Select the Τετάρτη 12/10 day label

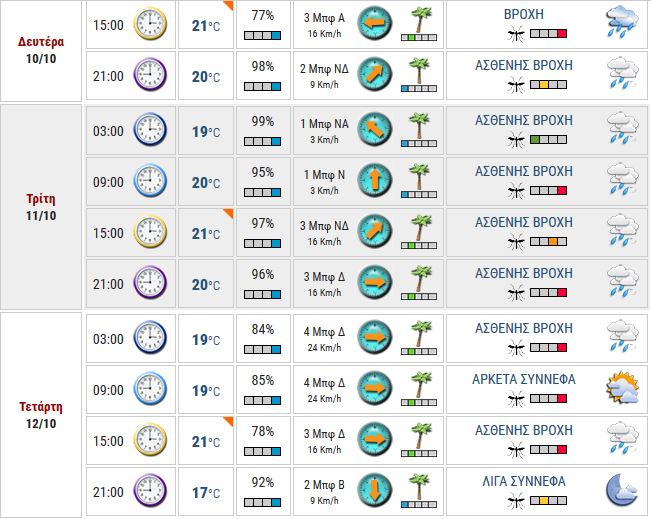pyautogui.click(x=41, y=415)
